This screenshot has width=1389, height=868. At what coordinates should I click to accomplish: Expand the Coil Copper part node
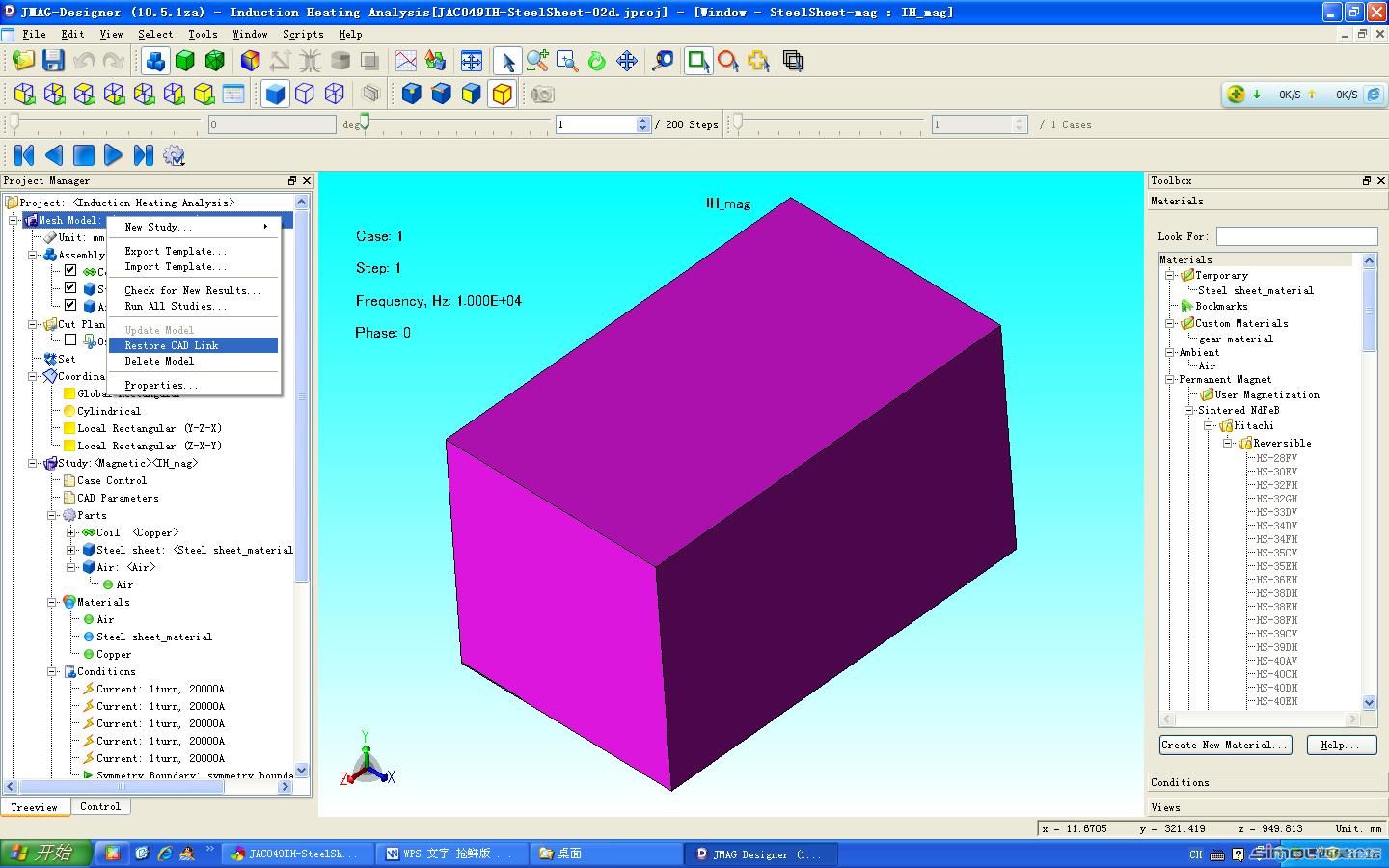pos(70,532)
